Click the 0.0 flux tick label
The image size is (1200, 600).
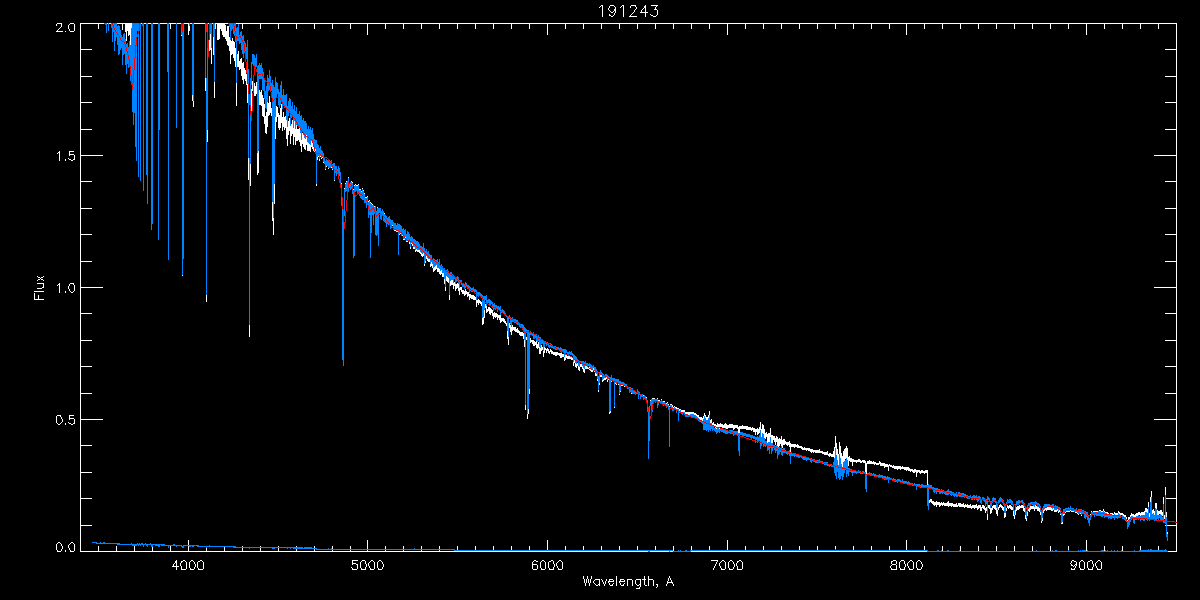66,547
